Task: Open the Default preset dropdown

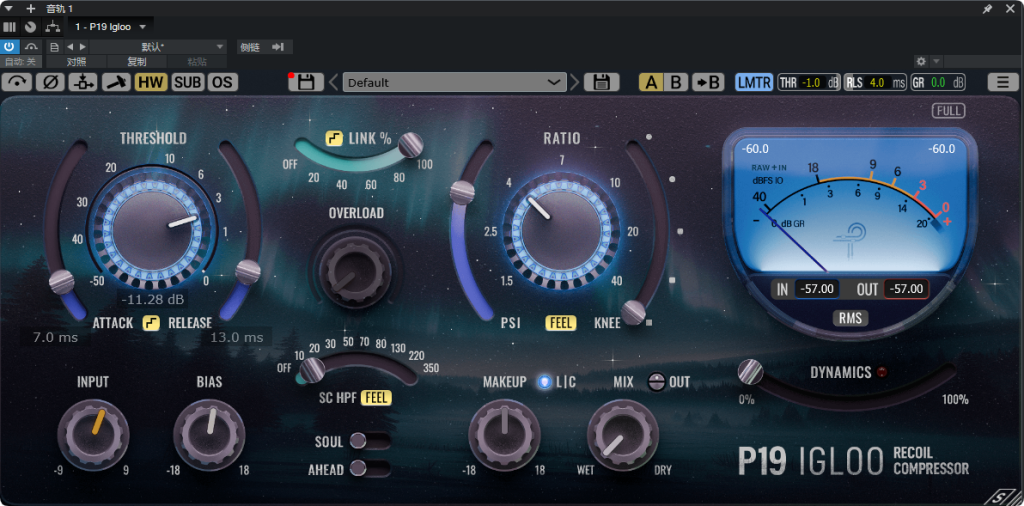Action: pos(455,82)
